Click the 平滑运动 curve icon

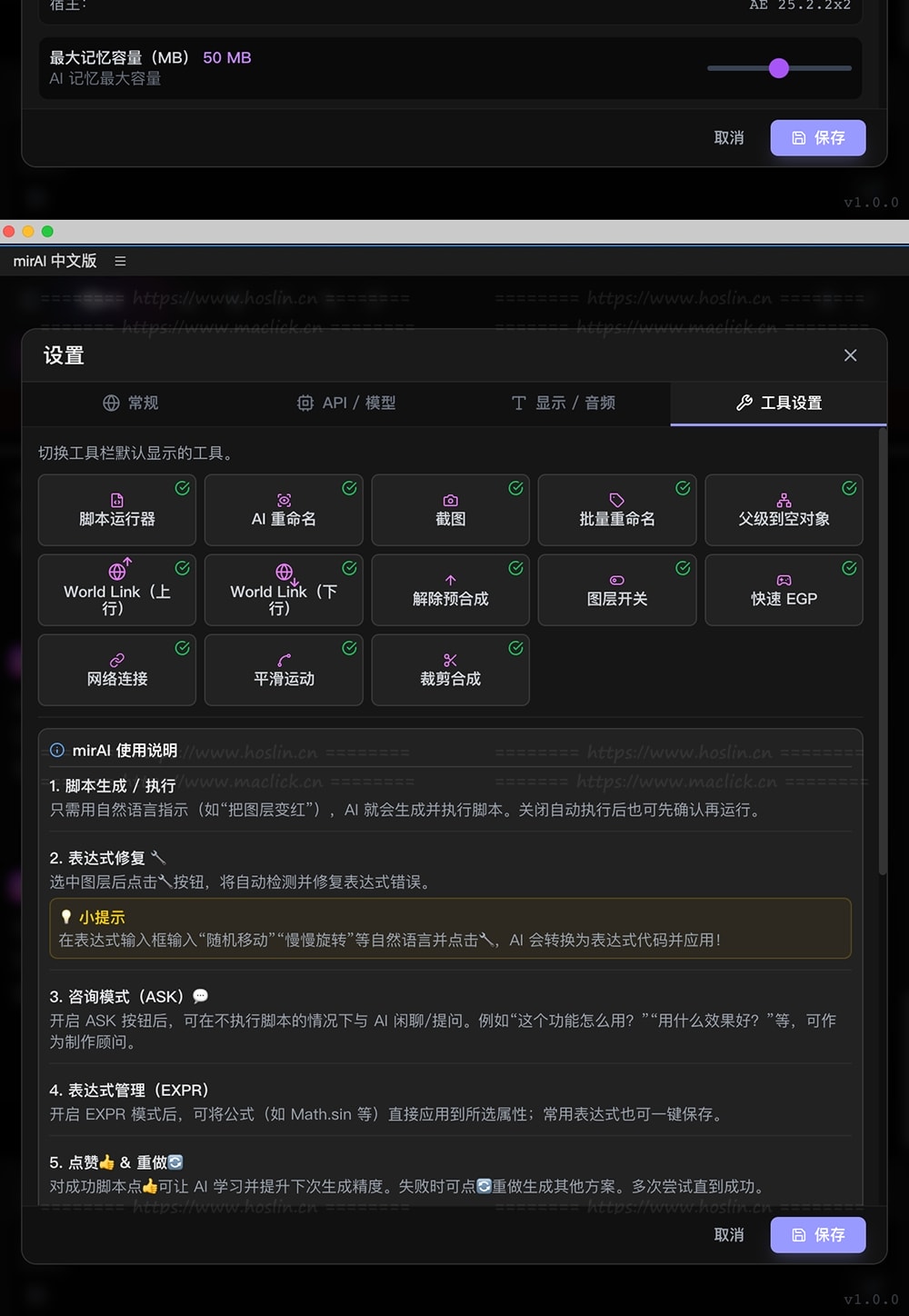[284, 660]
